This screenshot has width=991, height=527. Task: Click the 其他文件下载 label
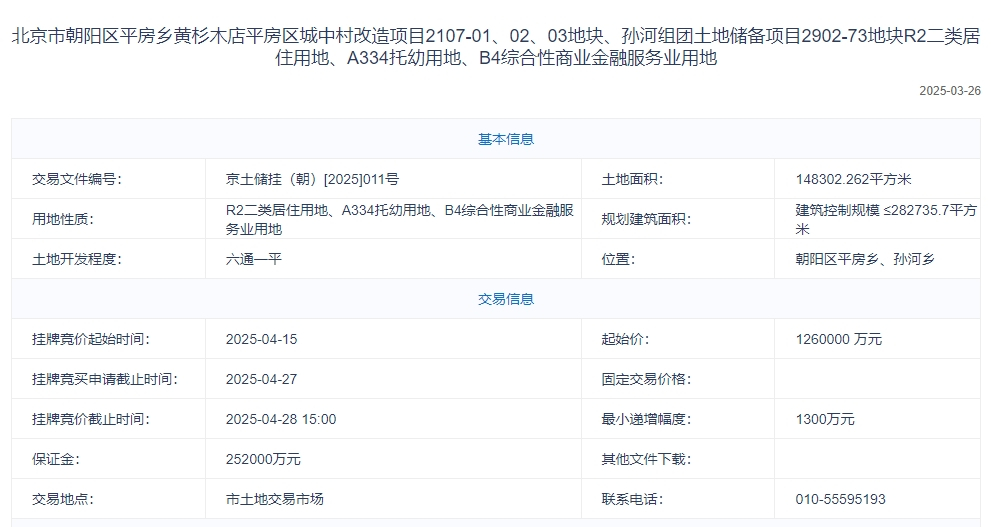646,459
